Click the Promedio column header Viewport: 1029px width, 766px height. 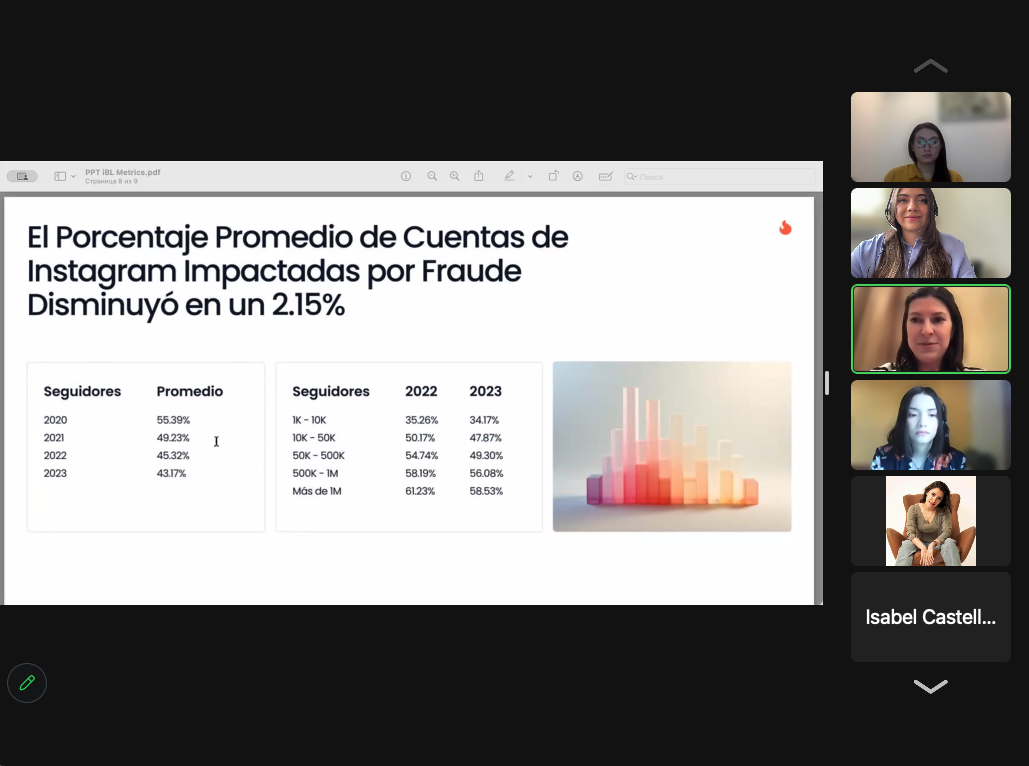[190, 391]
